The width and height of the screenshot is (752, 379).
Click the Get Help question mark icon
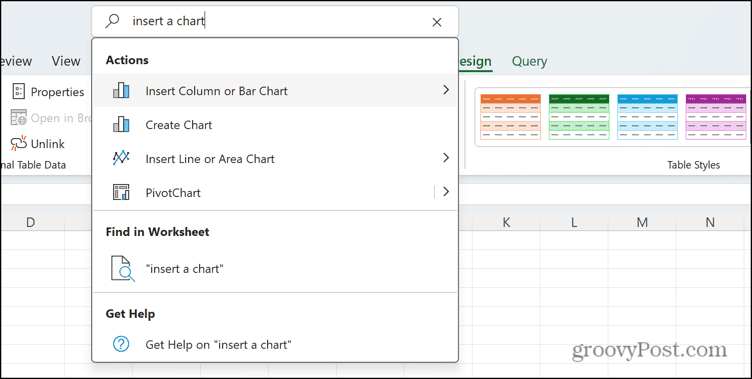[121, 344]
